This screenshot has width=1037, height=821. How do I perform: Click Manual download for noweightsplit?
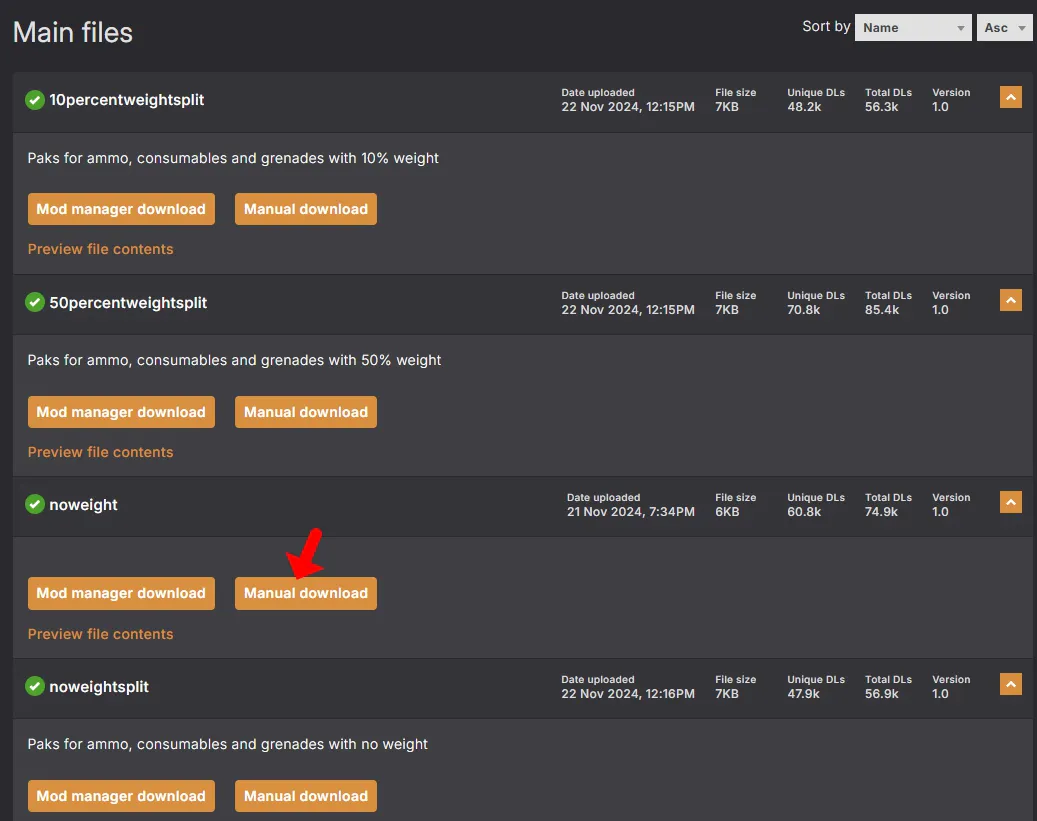tap(306, 796)
